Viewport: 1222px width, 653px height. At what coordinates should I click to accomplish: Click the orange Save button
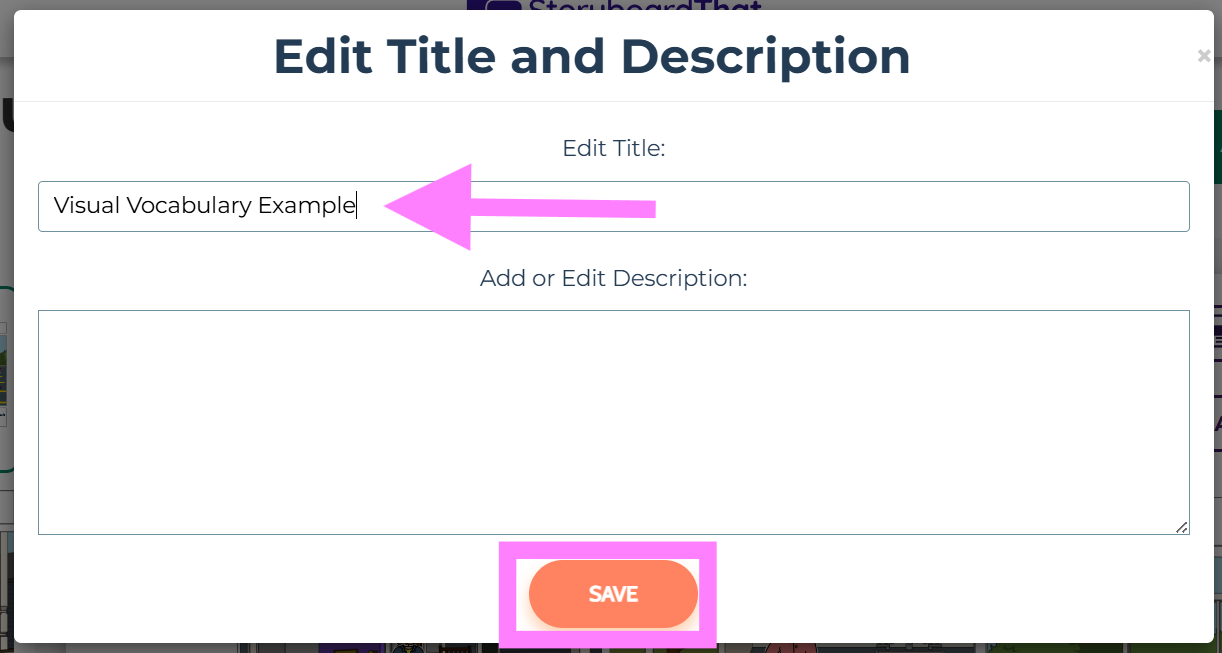pos(612,594)
